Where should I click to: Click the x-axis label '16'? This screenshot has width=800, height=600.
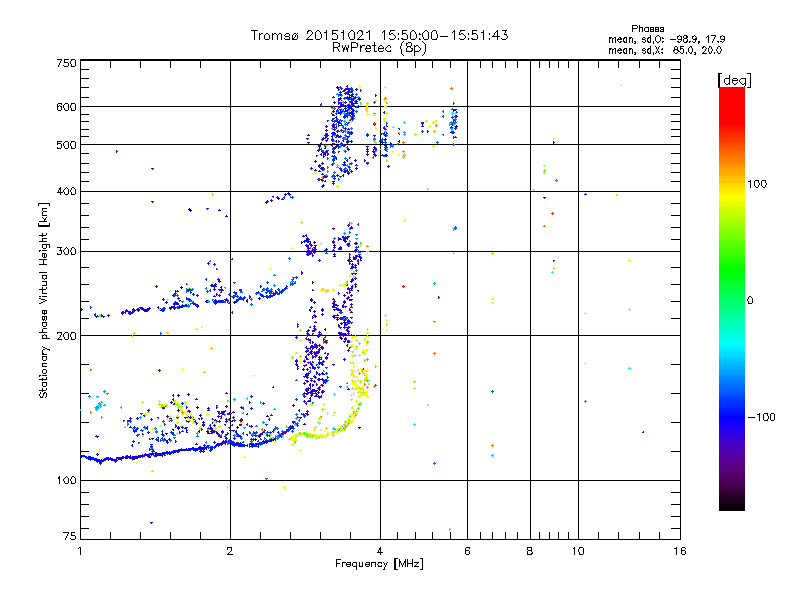tap(680, 551)
